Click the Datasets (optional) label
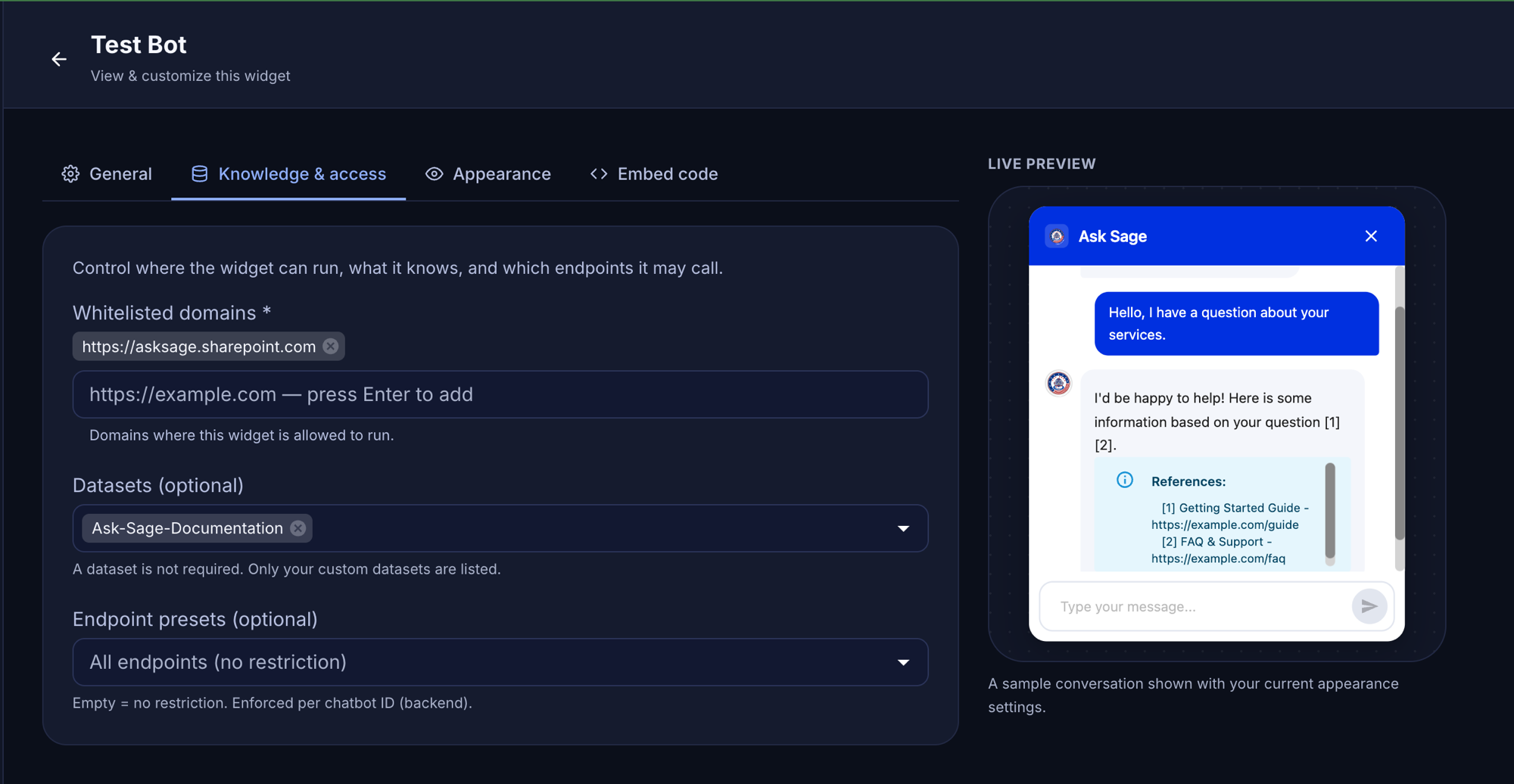This screenshot has width=1514, height=784. pos(158,485)
